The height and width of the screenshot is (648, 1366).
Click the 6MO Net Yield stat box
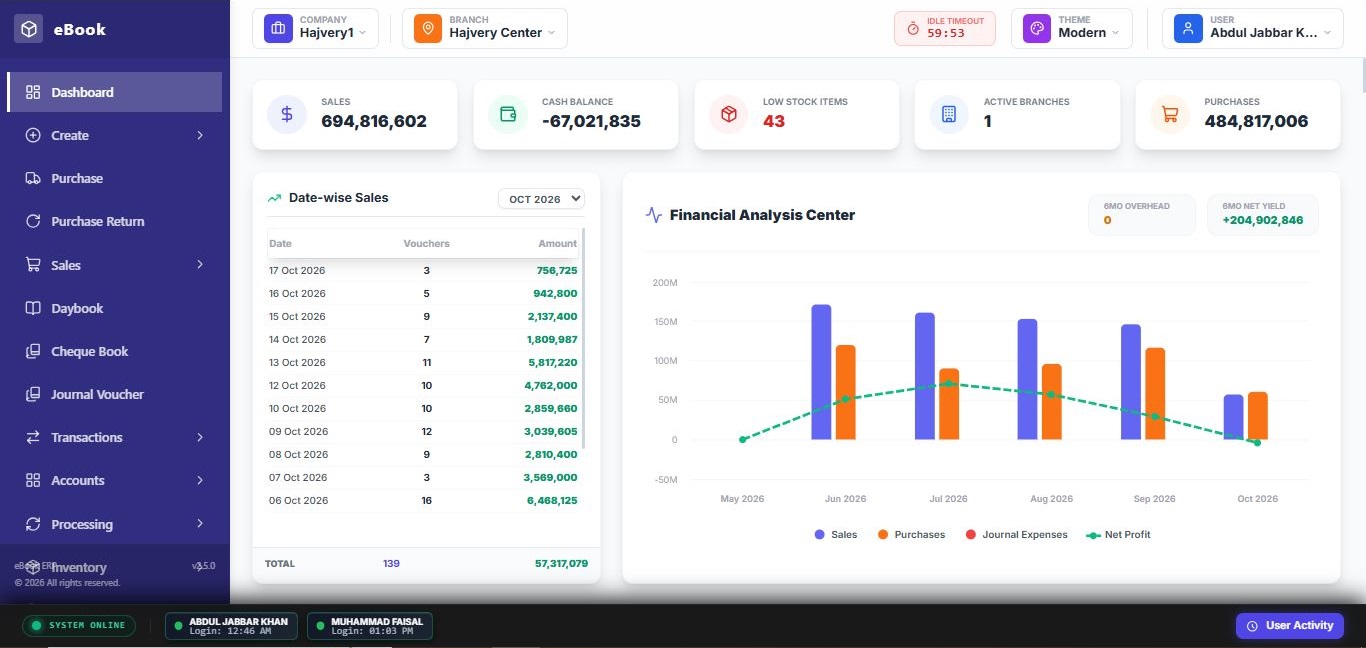pos(1262,214)
